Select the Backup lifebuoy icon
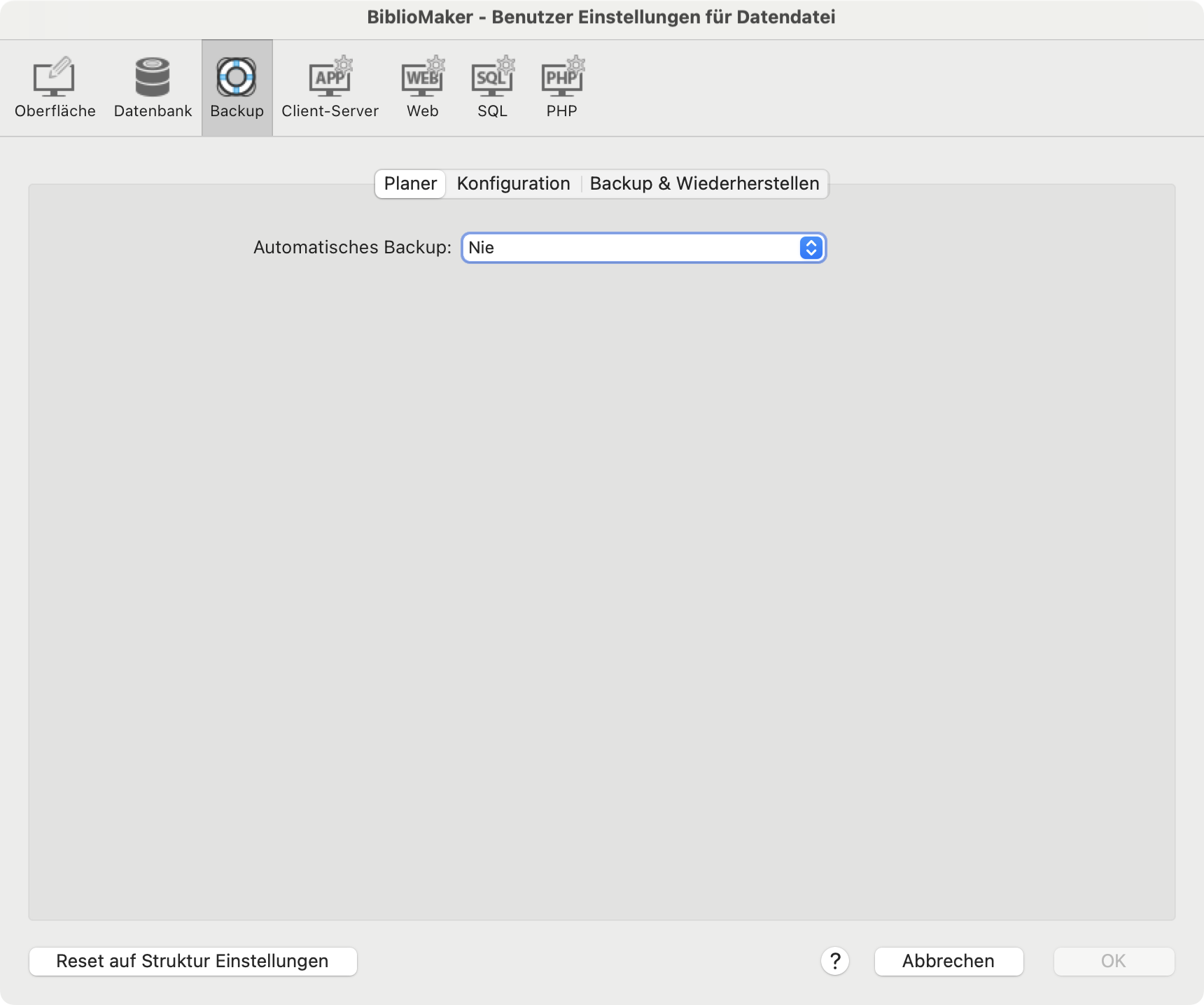 (237, 77)
